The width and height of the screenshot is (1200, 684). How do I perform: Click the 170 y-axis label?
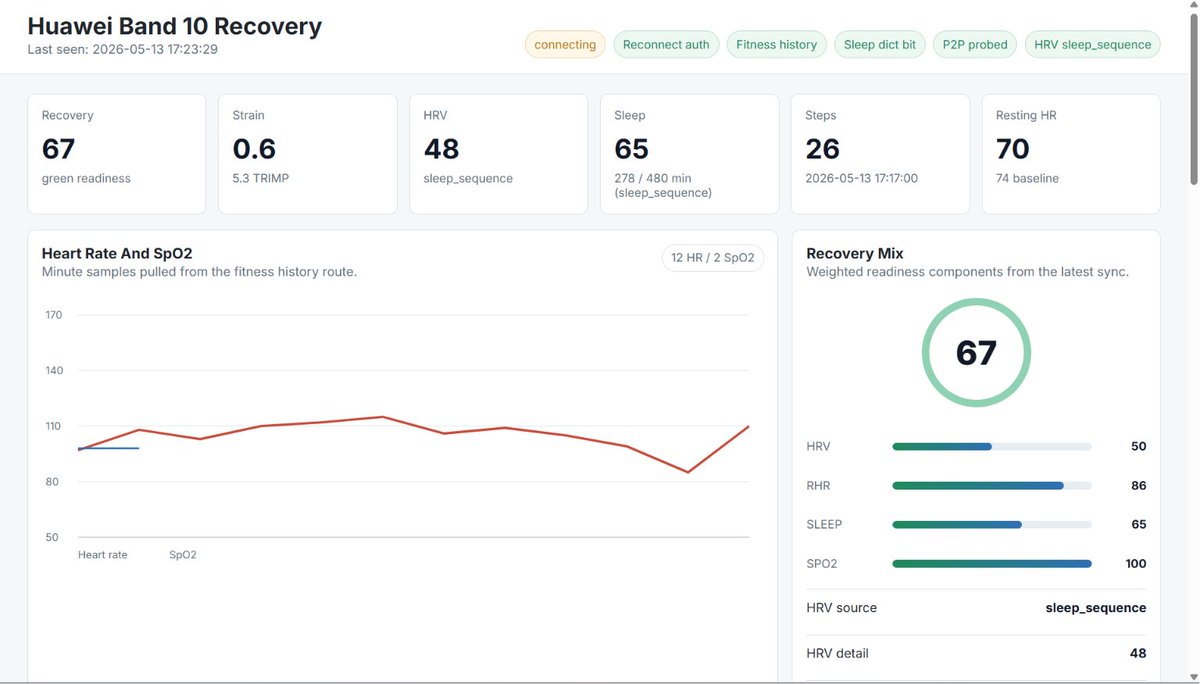click(53, 315)
